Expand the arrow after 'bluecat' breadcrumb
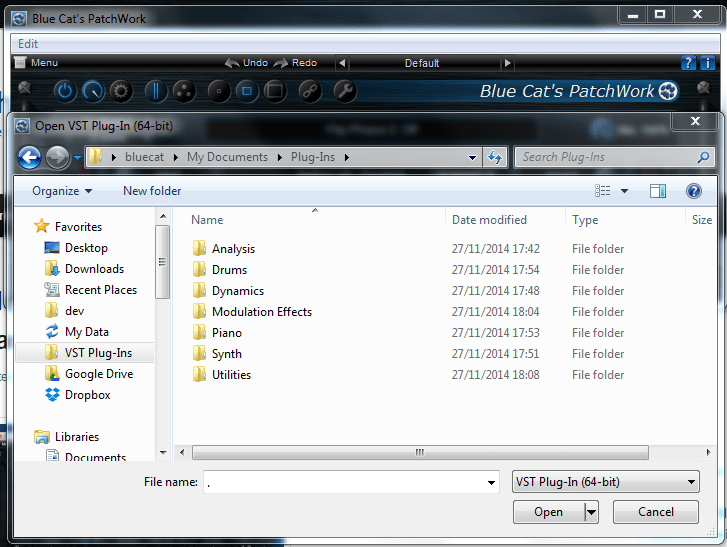 coord(176,157)
